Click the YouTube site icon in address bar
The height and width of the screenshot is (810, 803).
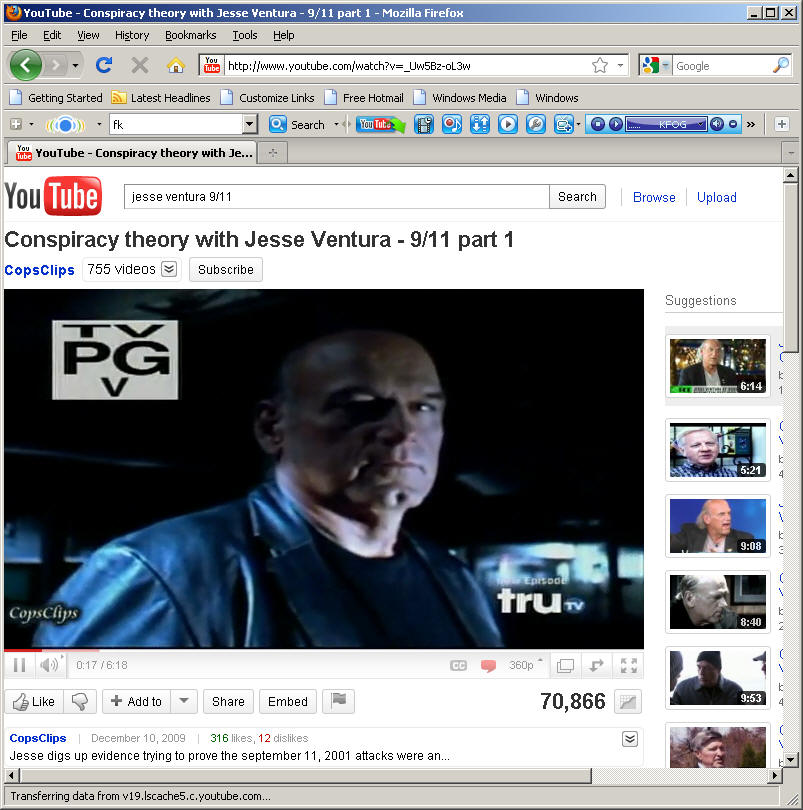point(212,65)
